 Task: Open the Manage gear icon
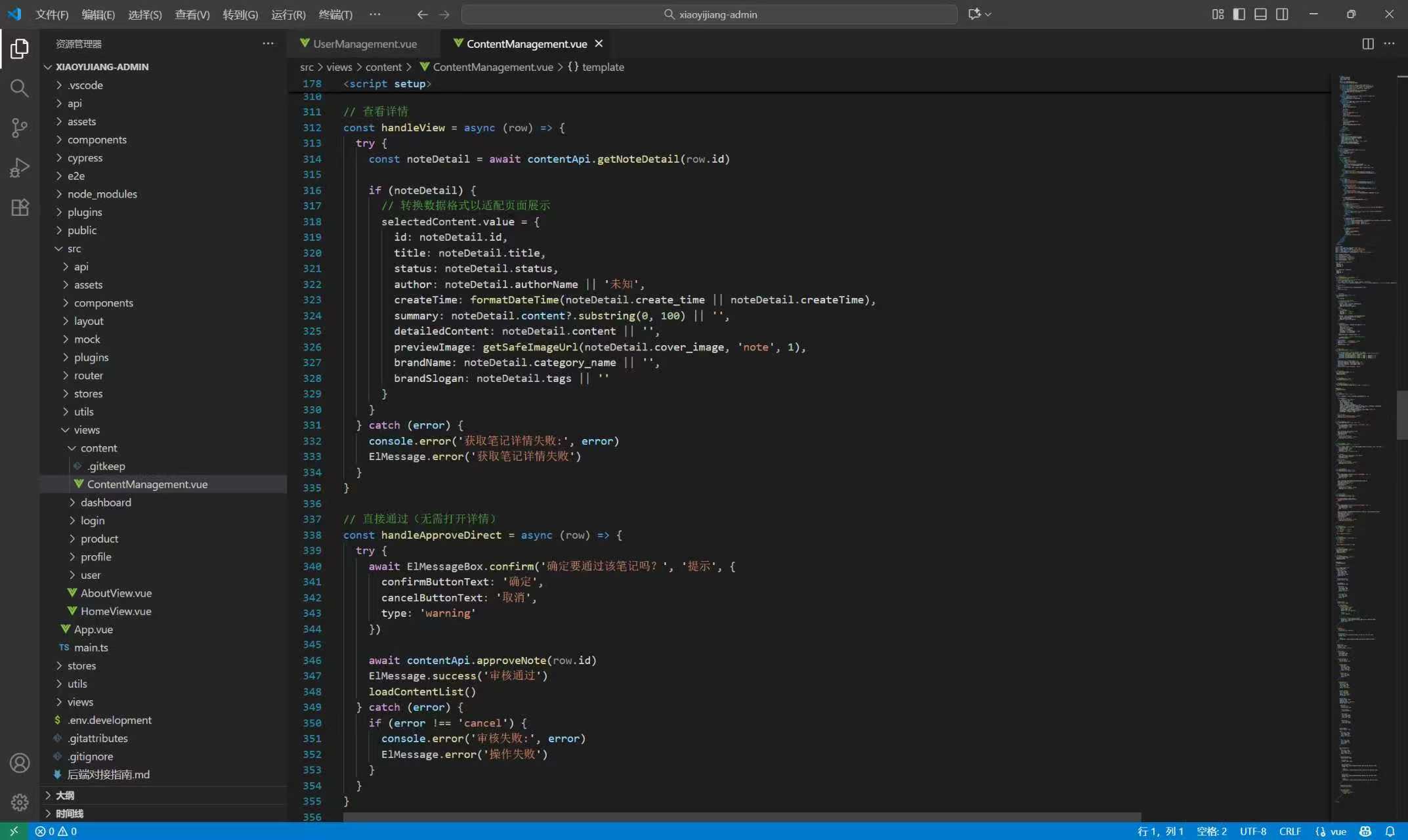click(x=20, y=801)
